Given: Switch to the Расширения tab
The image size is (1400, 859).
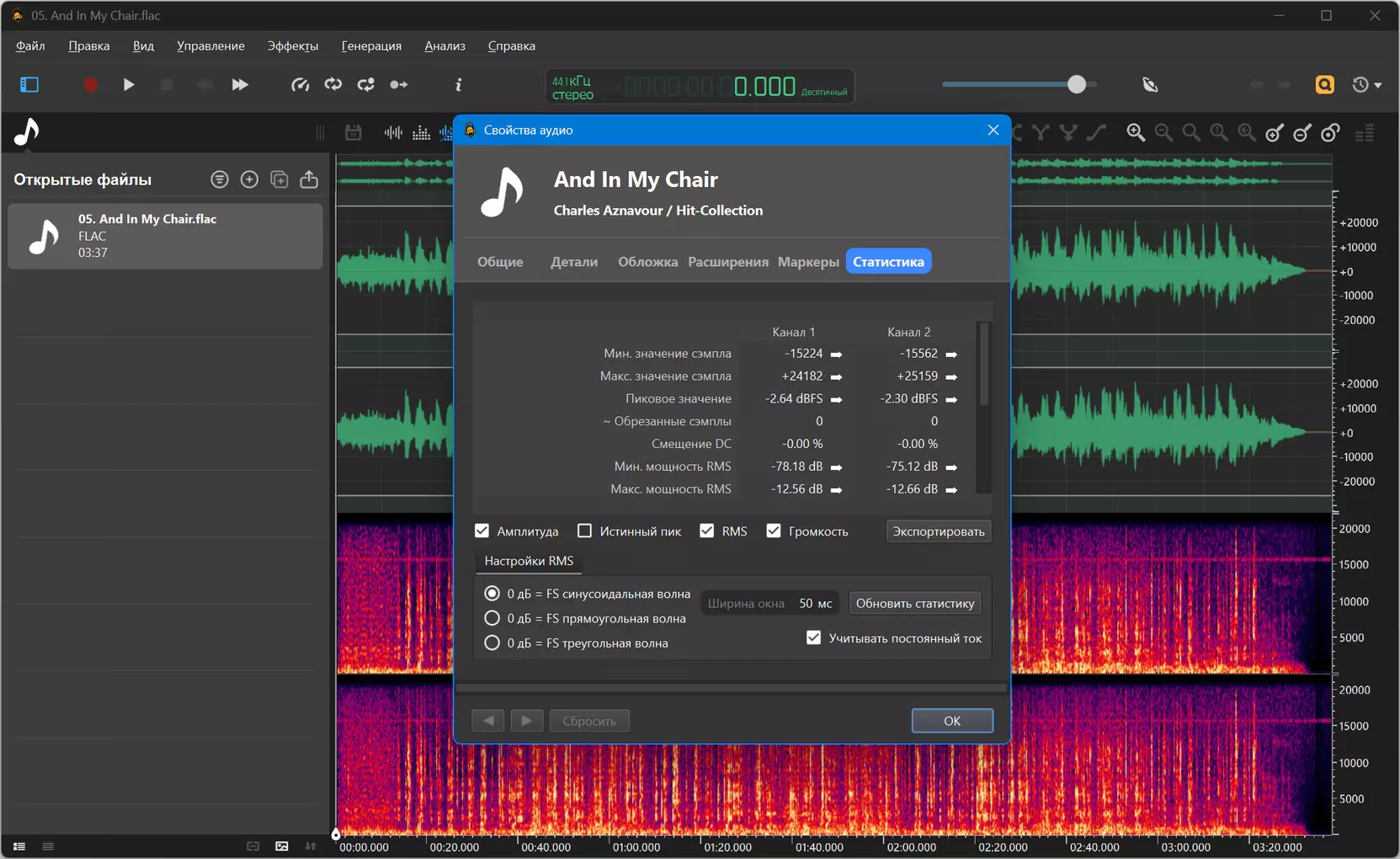Looking at the screenshot, I should (728, 262).
